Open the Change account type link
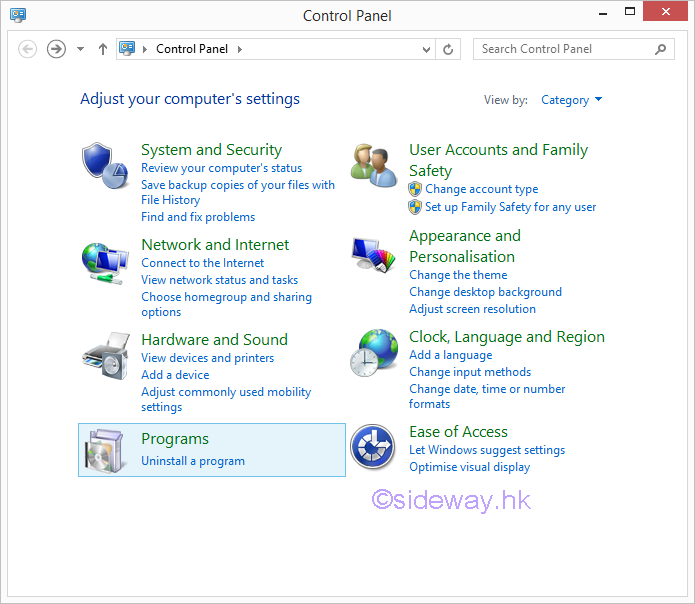Viewport: 695px width, 604px height. pyautogui.click(x=481, y=189)
